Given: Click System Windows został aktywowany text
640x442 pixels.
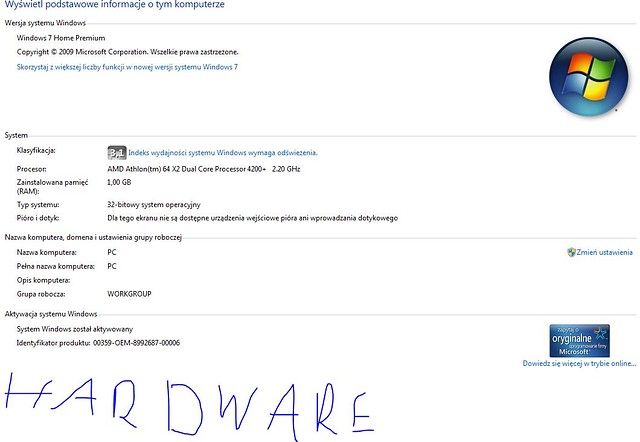Looking at the screenshot, I should point(75,329).
